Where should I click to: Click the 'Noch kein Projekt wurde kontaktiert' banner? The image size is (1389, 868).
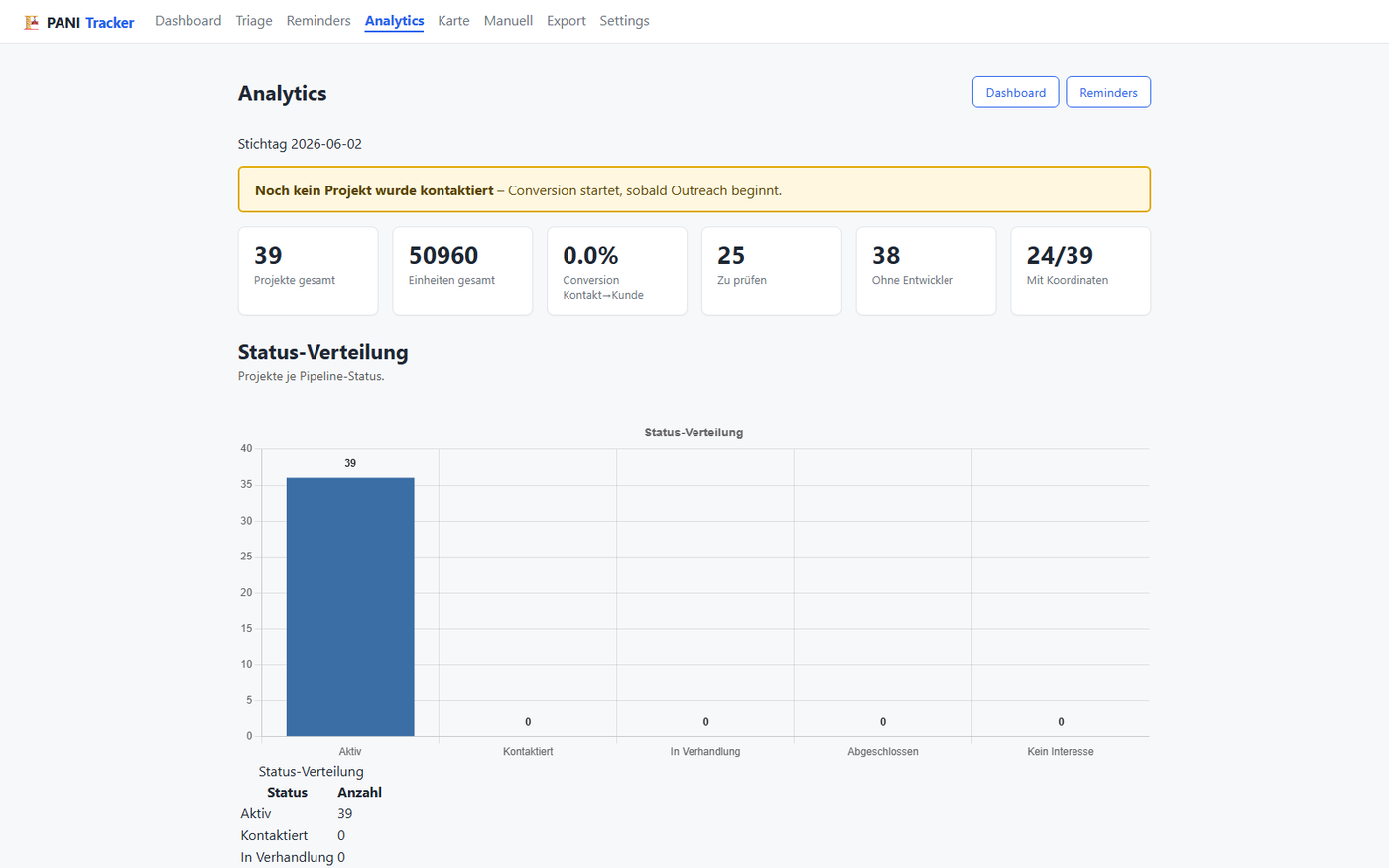pyautogui.click(x=694, y=189)
